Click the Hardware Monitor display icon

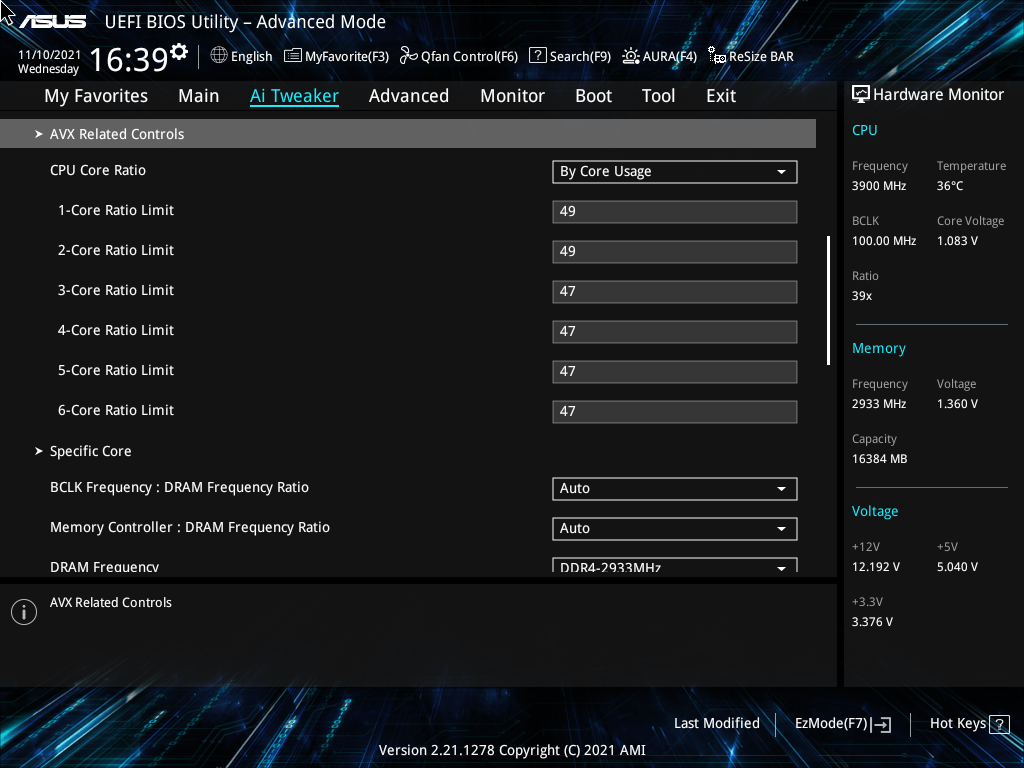pos(861,95)
